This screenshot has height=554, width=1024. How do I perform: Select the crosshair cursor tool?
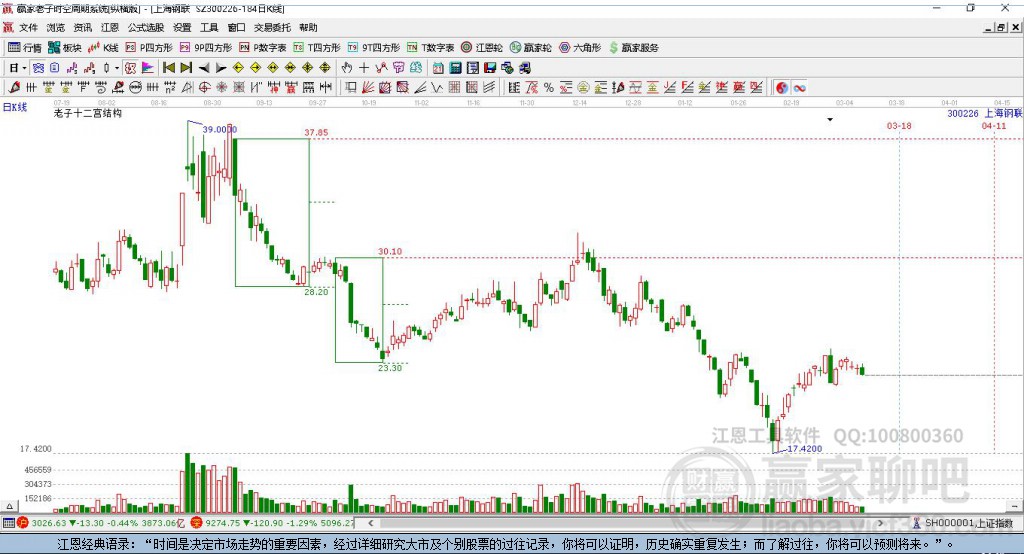click(x=364, y=68)
